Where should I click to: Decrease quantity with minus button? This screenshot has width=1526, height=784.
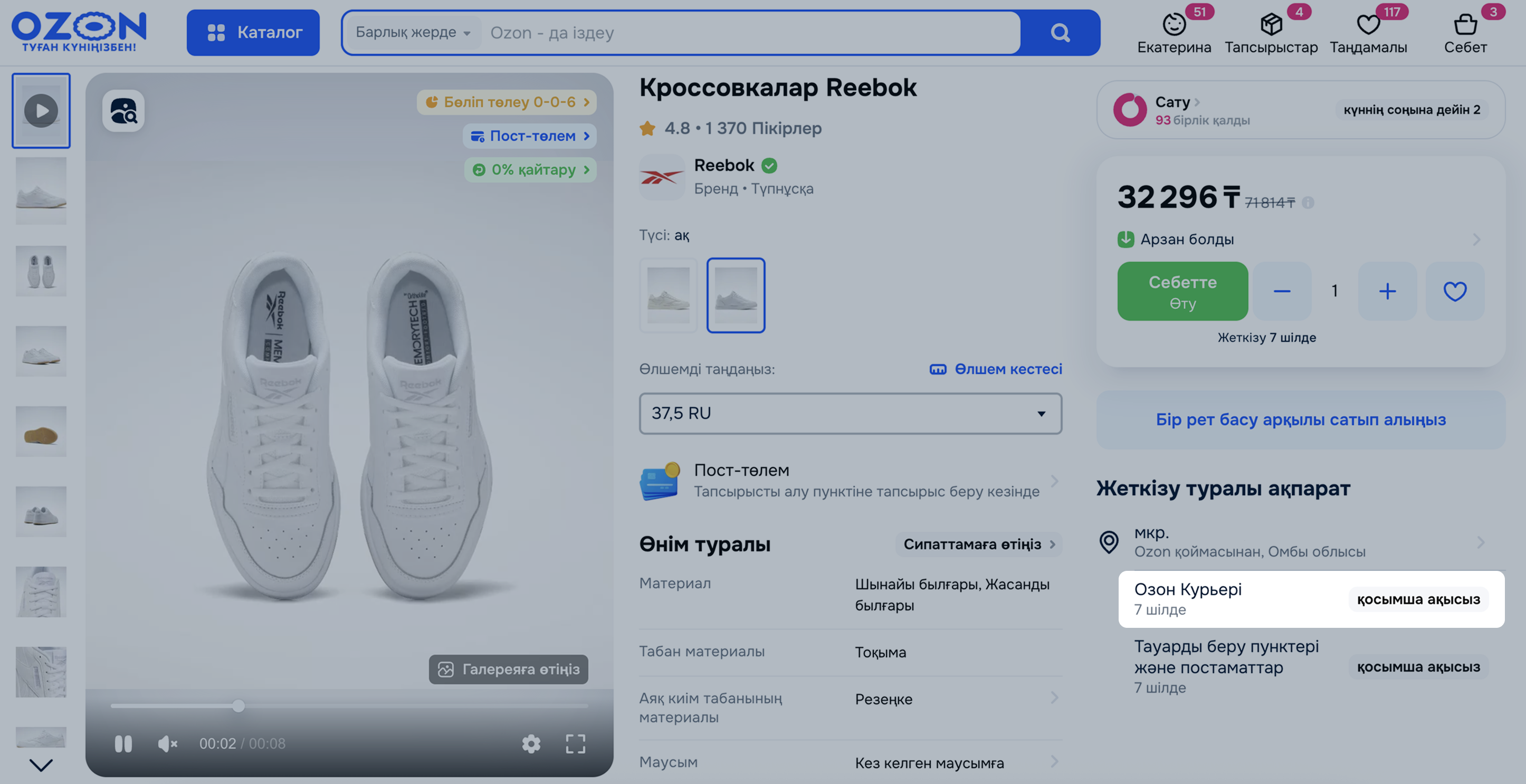click(x=1282, y=291)
